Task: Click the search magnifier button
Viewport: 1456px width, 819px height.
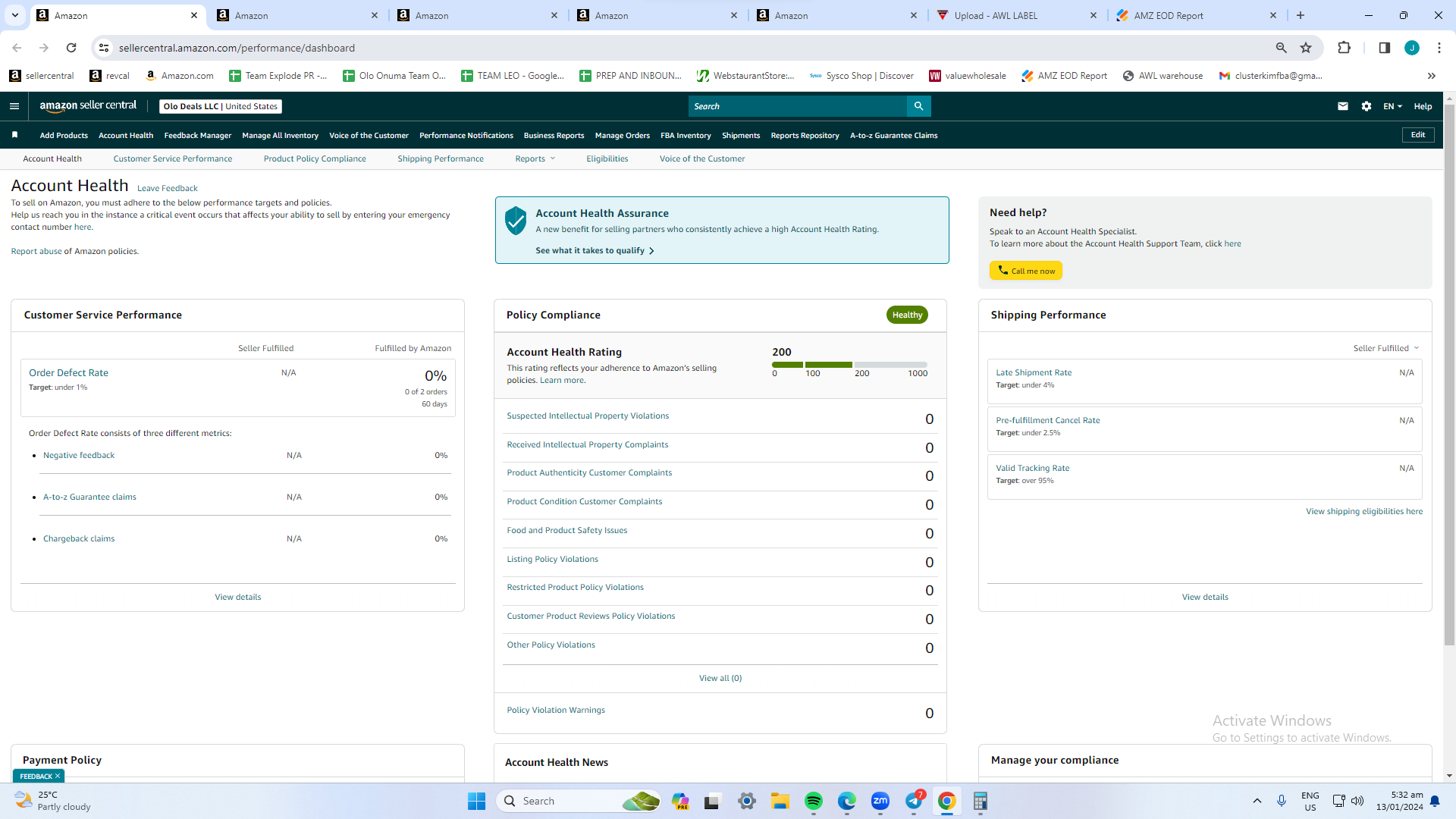Action: click(x=918, y=106)
